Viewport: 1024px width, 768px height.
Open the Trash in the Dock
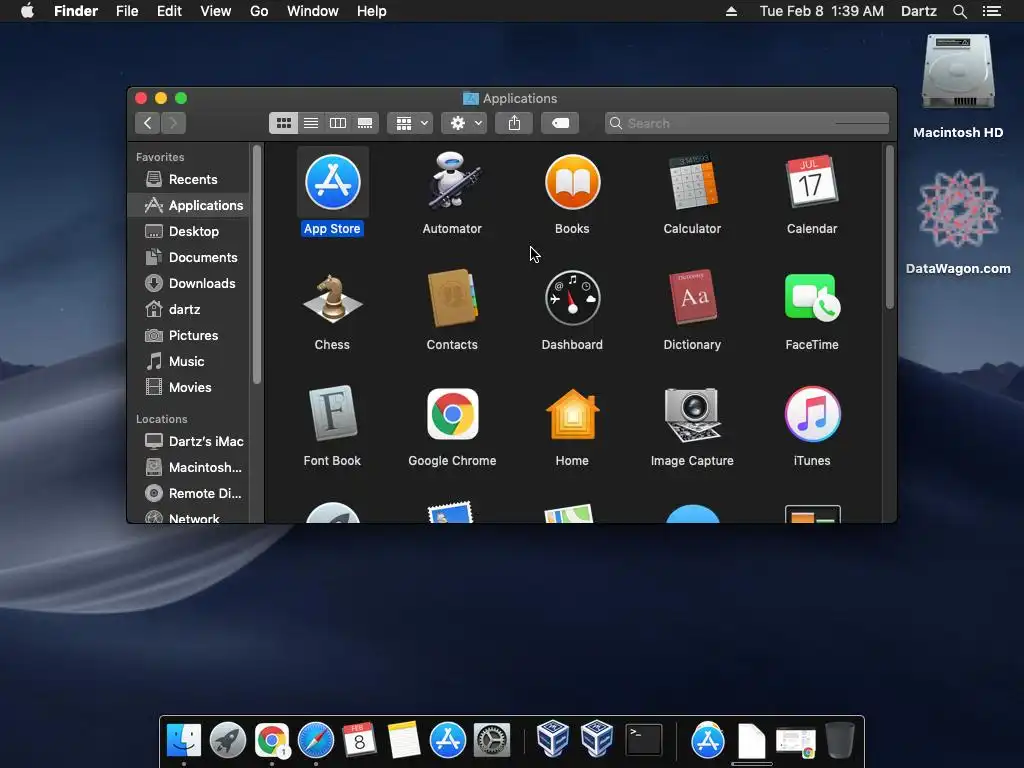(x=840, y=740)
